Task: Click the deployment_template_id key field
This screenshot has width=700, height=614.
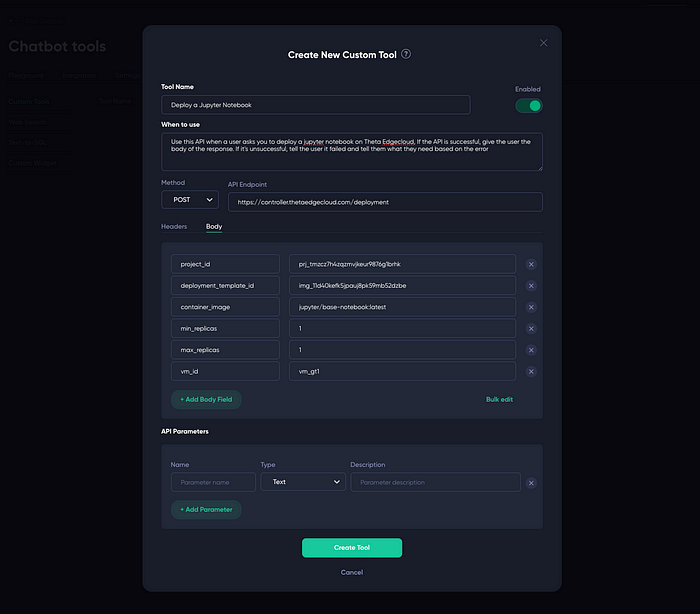Action: point(225,286)
